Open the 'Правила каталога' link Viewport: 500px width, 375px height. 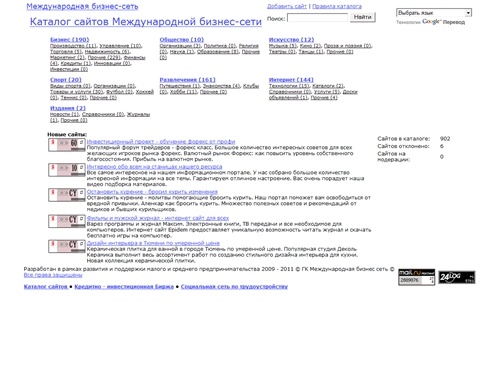coord(337,6)
